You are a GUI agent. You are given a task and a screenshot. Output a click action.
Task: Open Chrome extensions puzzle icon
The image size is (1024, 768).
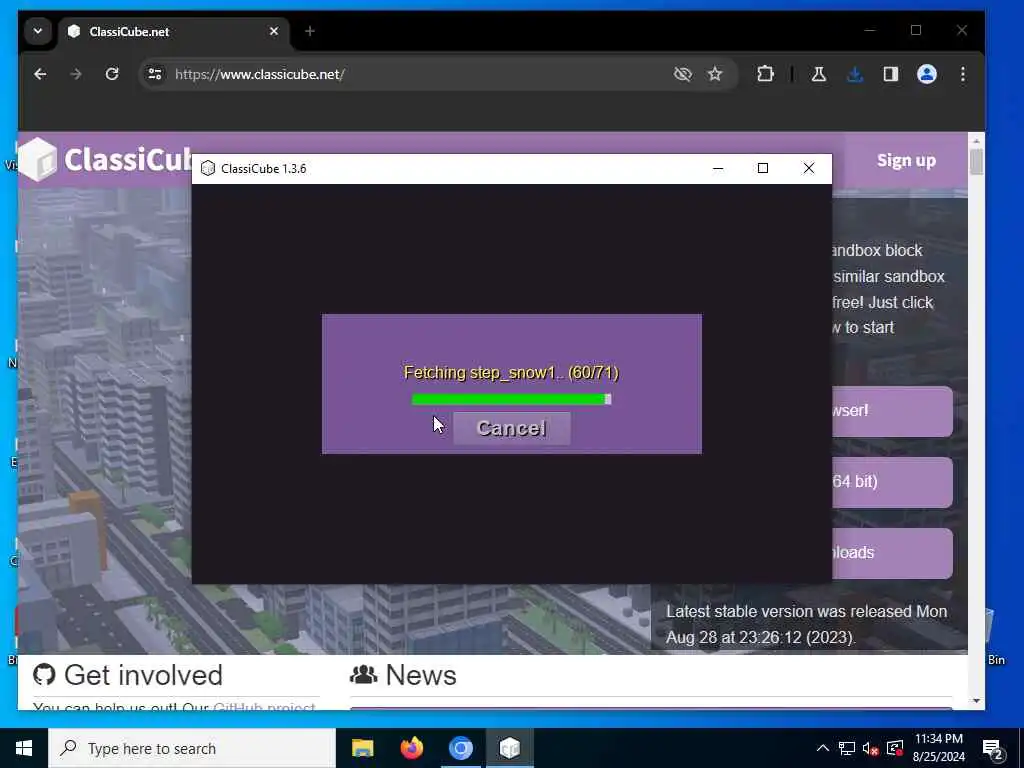(x=765, y=74)
